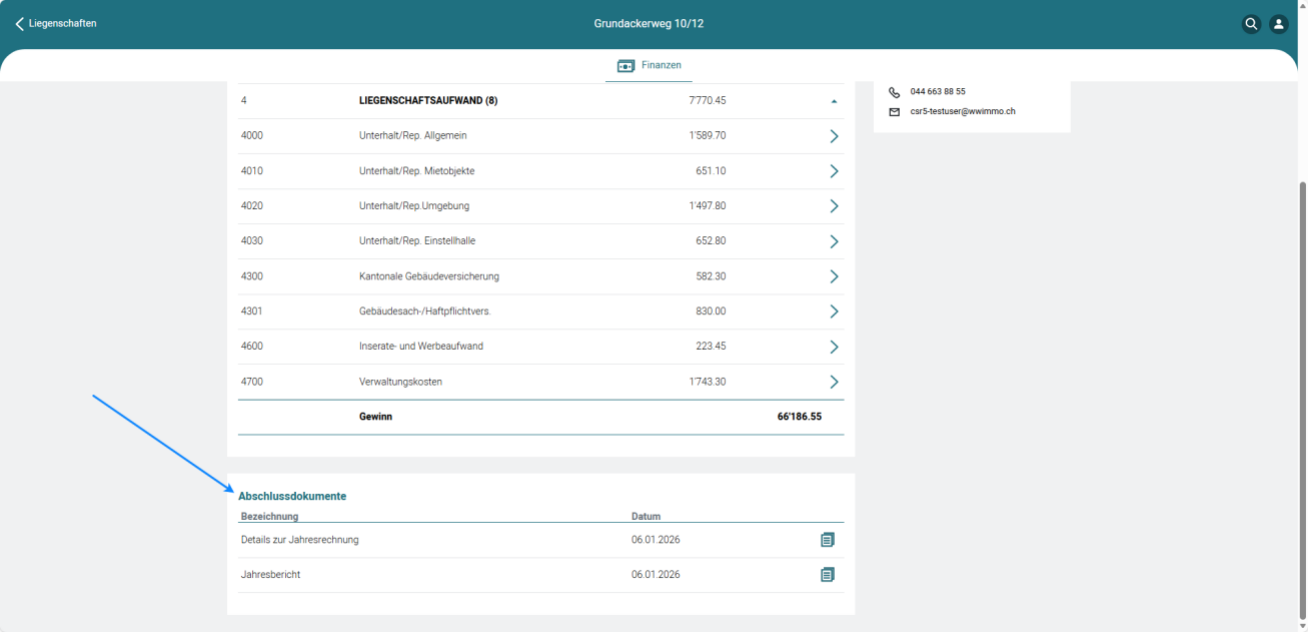1308x632 pixels.
Task: Click the amount 1'743.30
Action: (707, 382)
